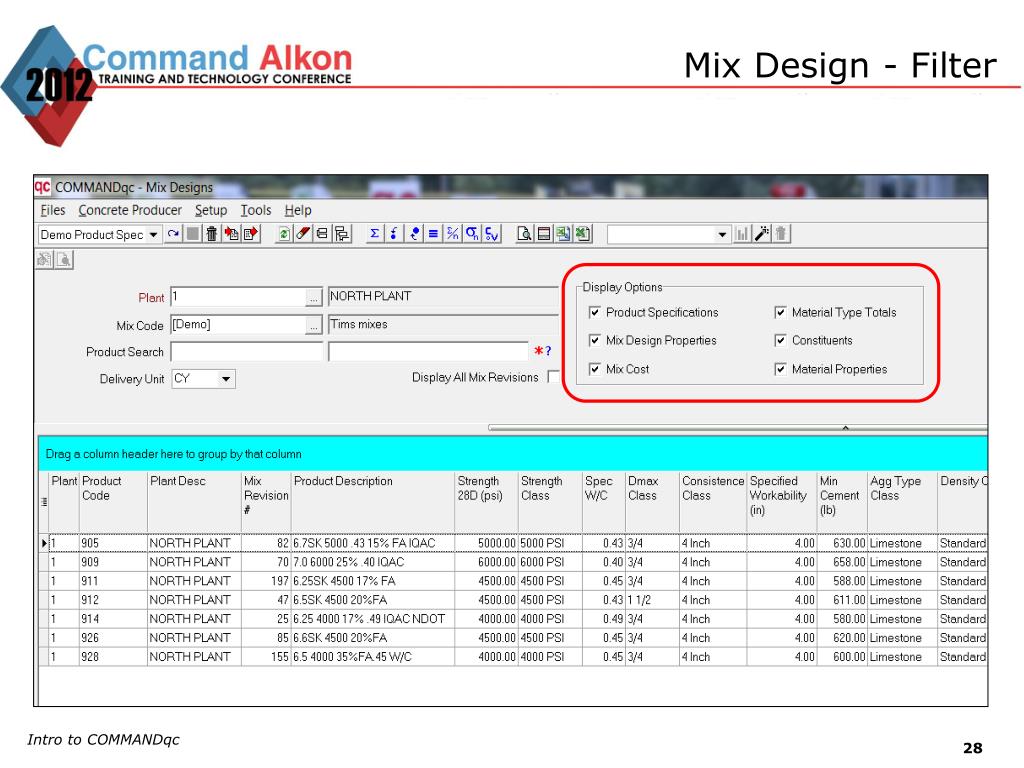The image size is (1024, 768).
Task: Click the Plant field browse ellipsis button
Action: [314, 297]
